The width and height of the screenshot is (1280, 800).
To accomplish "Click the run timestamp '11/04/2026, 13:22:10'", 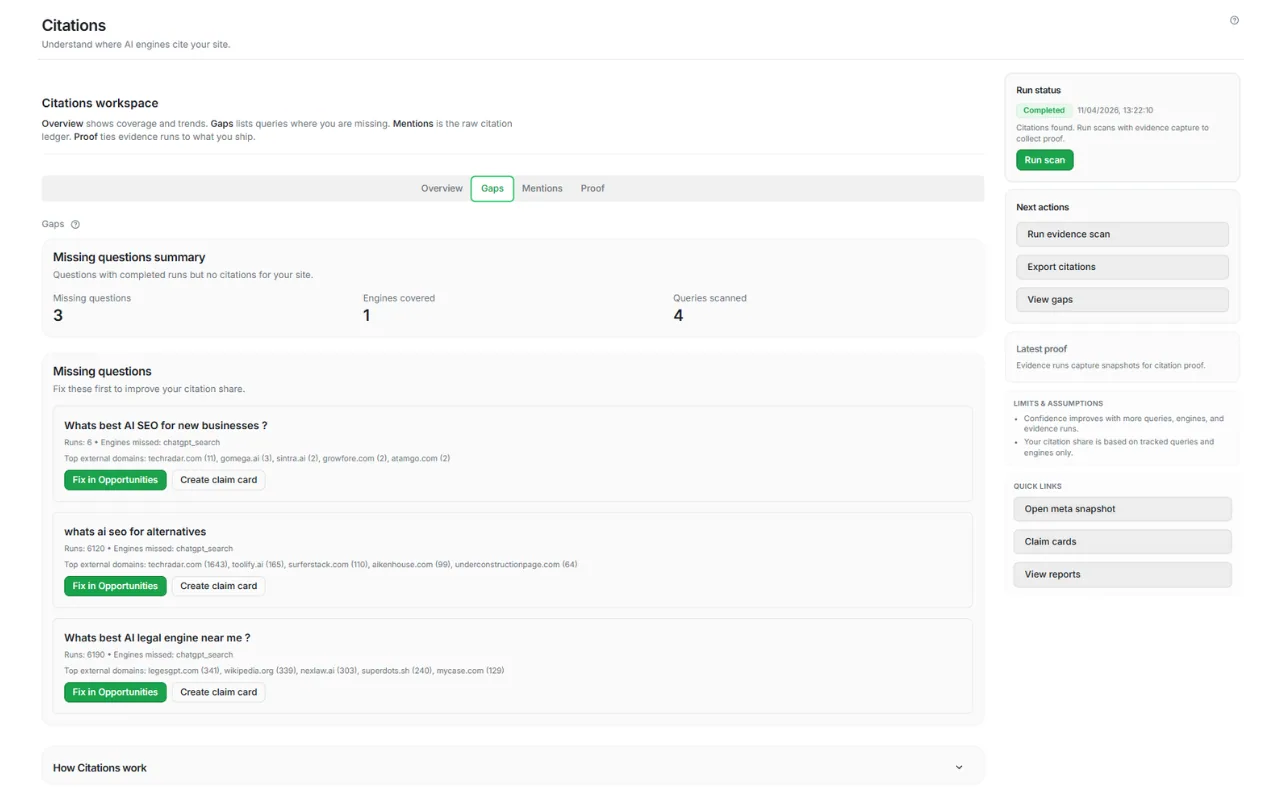I will pos(1115,111).
